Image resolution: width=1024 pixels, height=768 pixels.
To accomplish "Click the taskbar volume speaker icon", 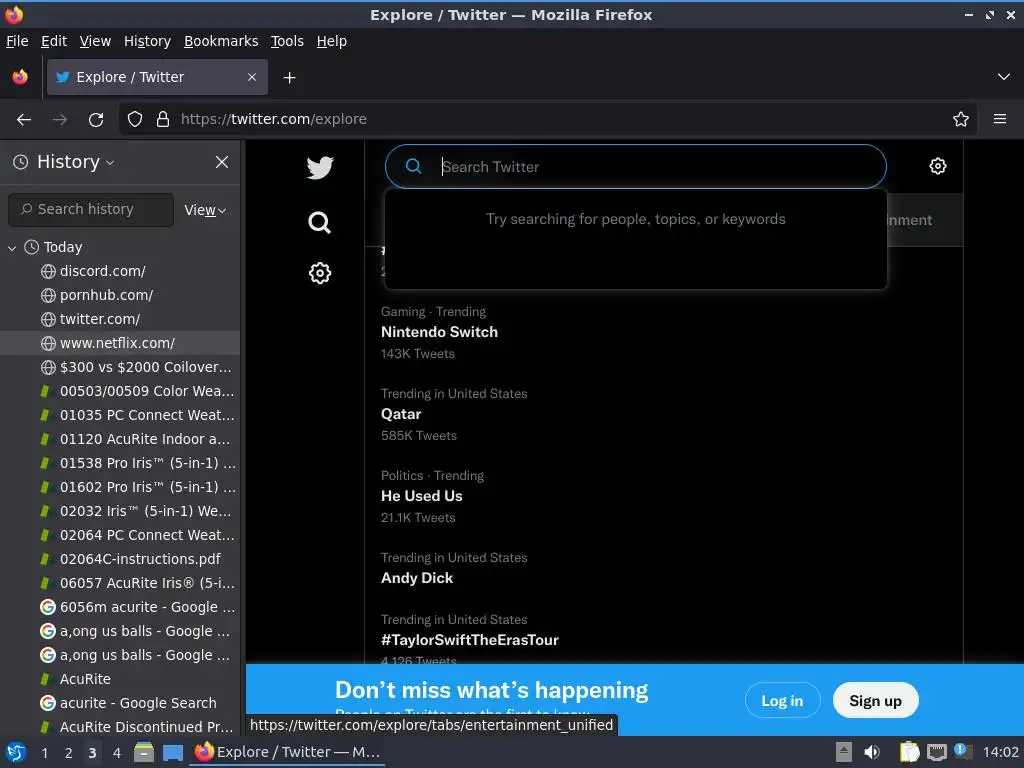I will click(871, 752).
